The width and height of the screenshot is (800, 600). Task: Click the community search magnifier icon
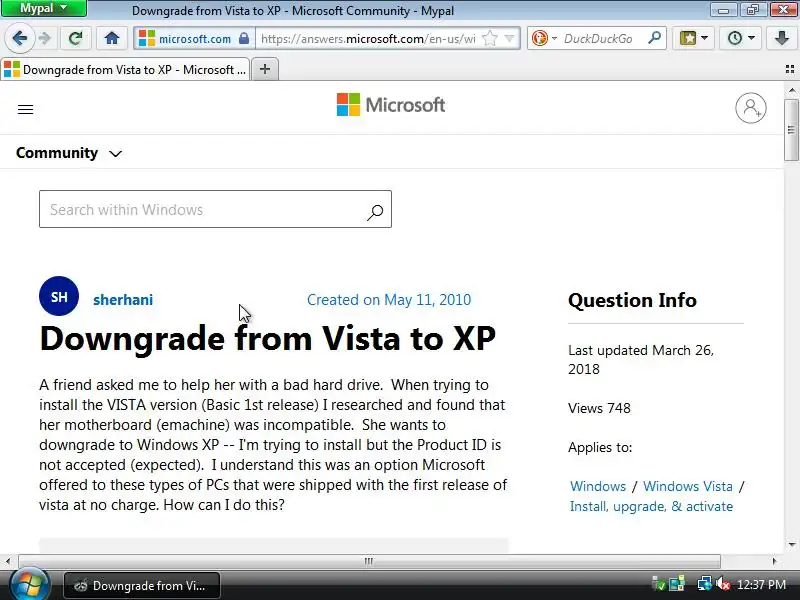(x=375, y=211)
